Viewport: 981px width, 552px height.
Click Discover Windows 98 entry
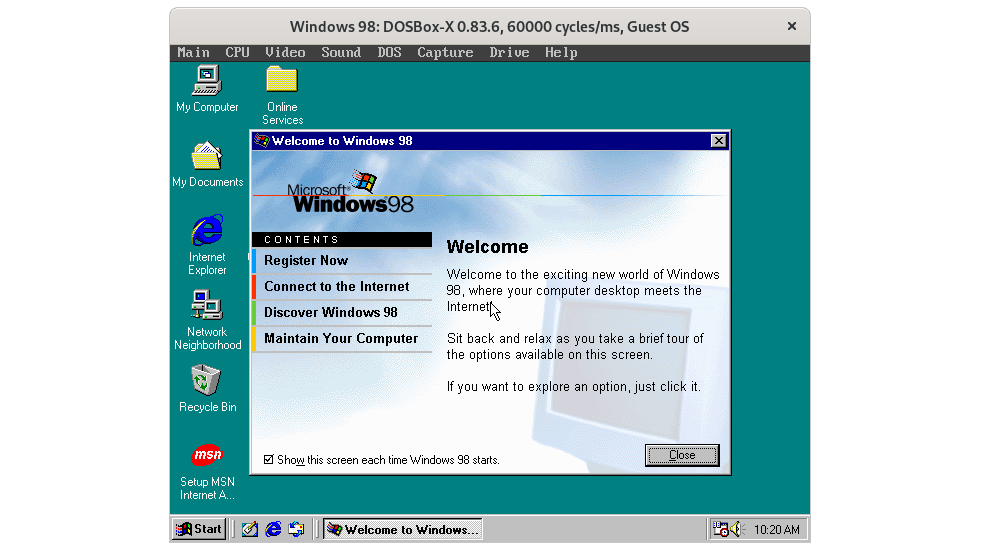point(330,312)
